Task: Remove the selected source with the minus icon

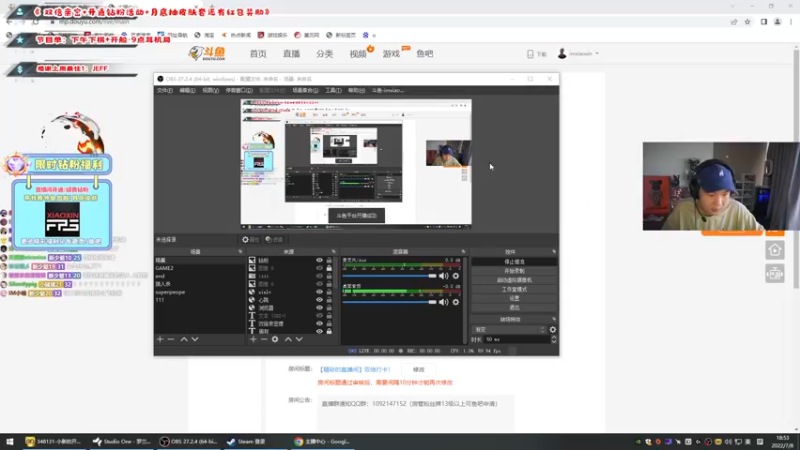Action: click(x=264, y=339)
